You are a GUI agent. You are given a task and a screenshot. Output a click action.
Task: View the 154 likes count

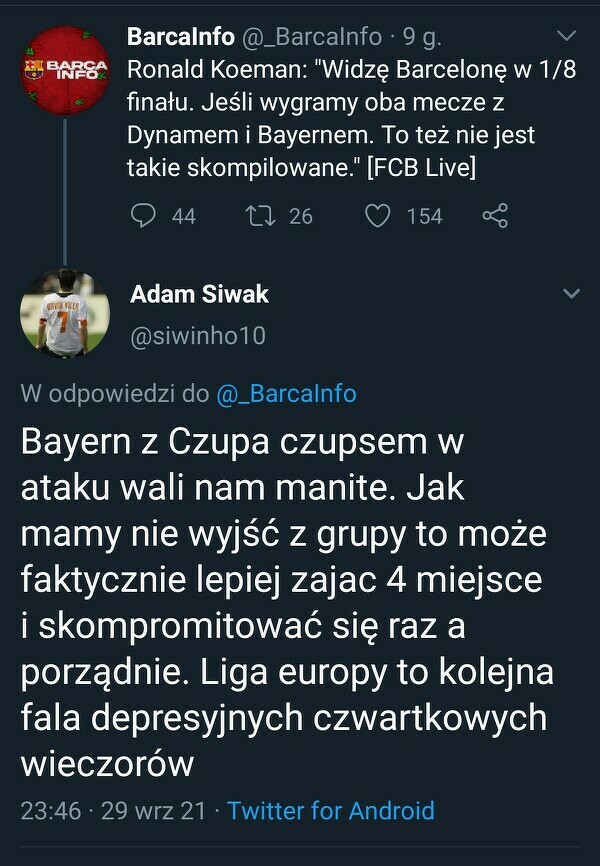point(424,216)
